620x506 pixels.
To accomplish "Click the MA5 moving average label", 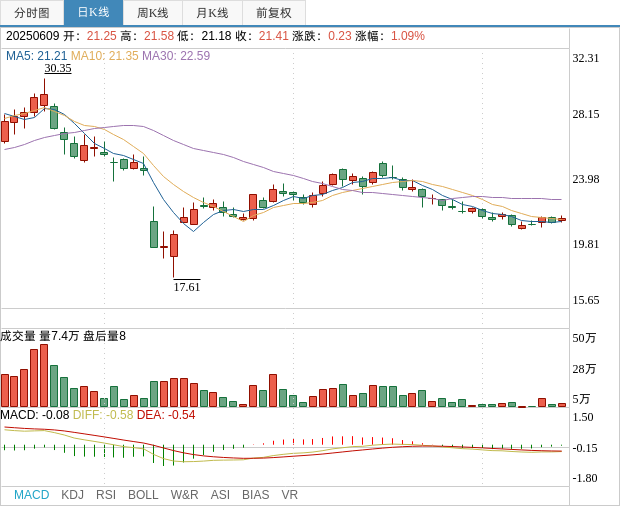I will pos(36,56).
